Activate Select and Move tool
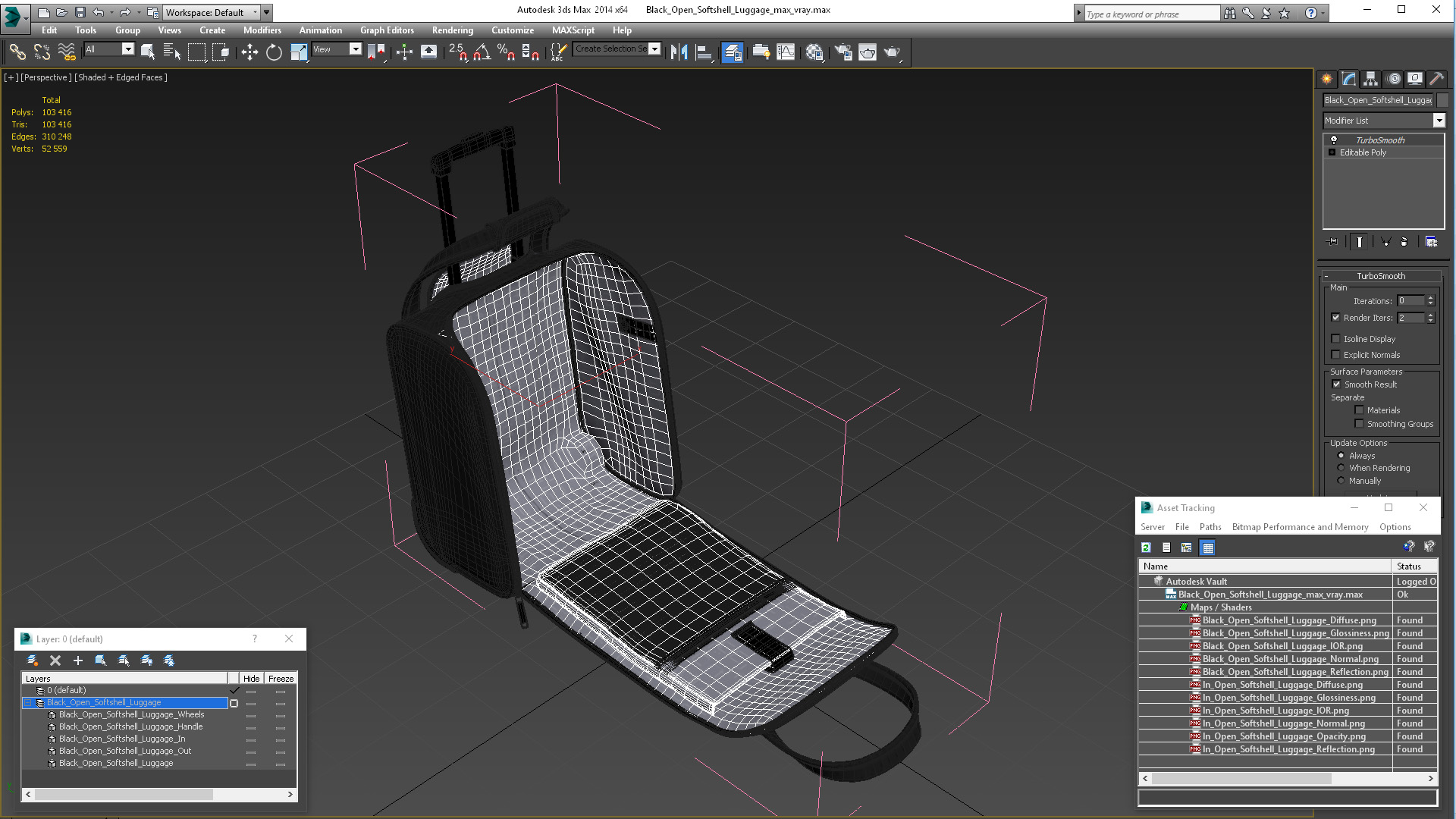This screenshot has width=1456, height=819. (249, 52)
